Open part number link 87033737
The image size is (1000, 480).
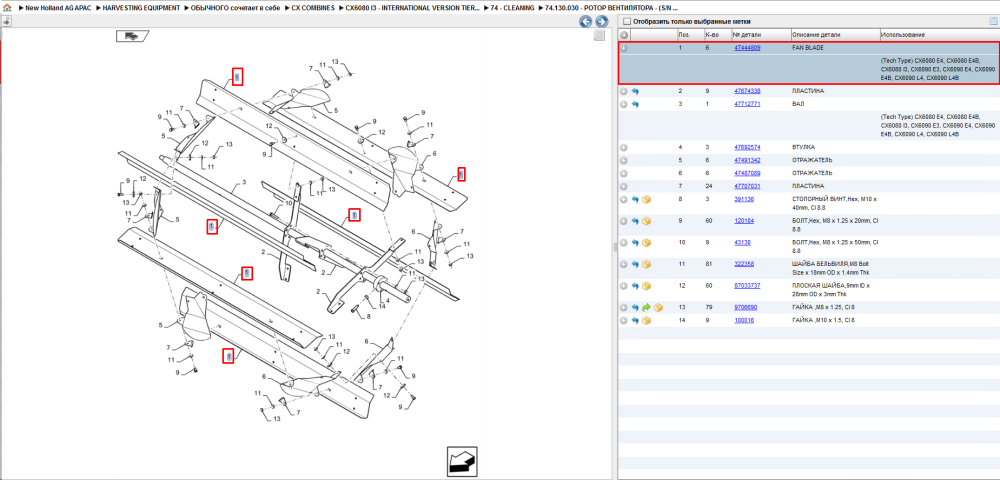(x=747, y=286)
